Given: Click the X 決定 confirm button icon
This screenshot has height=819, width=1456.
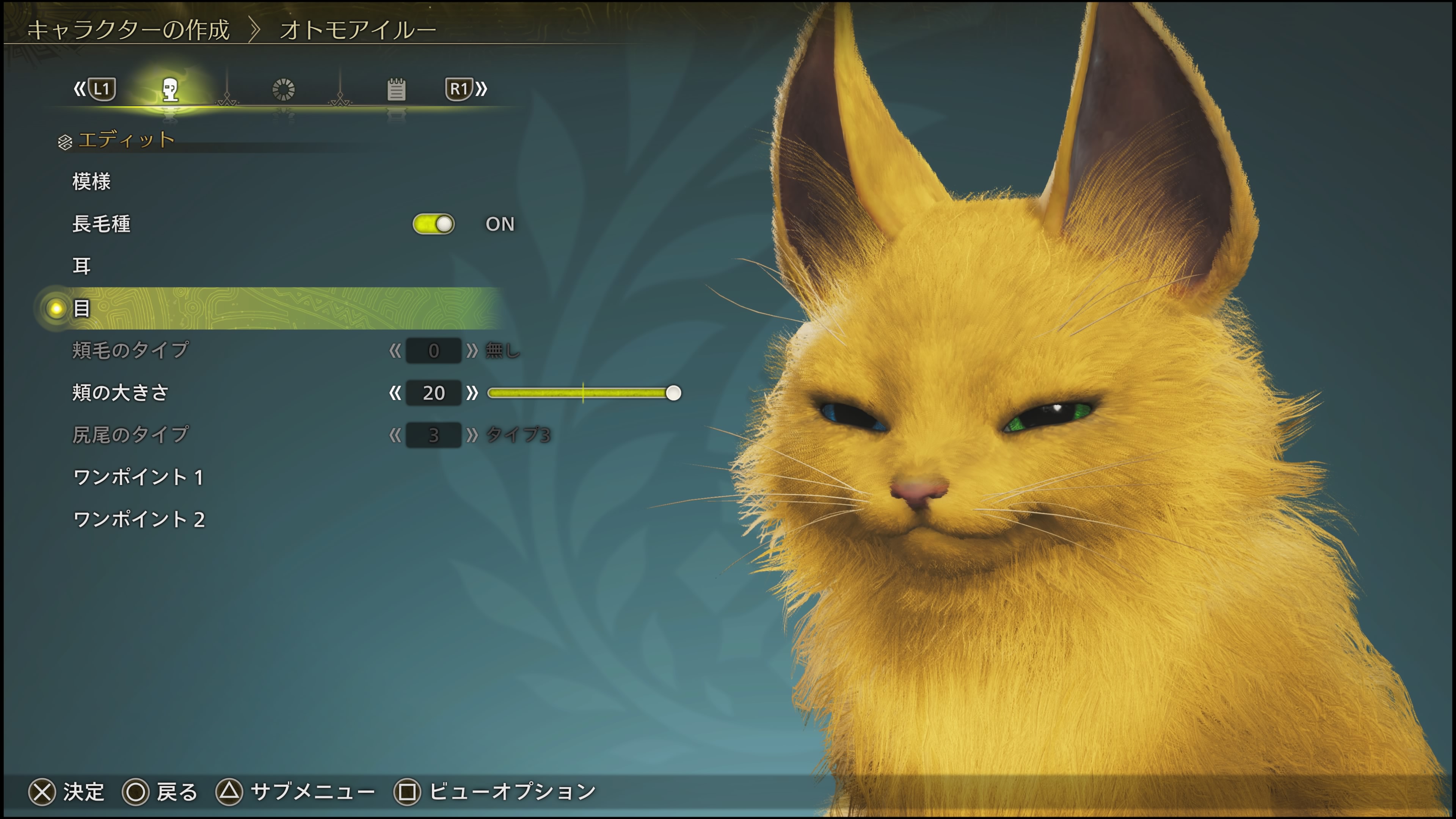Looking at the screenshot, I should 42,792.
